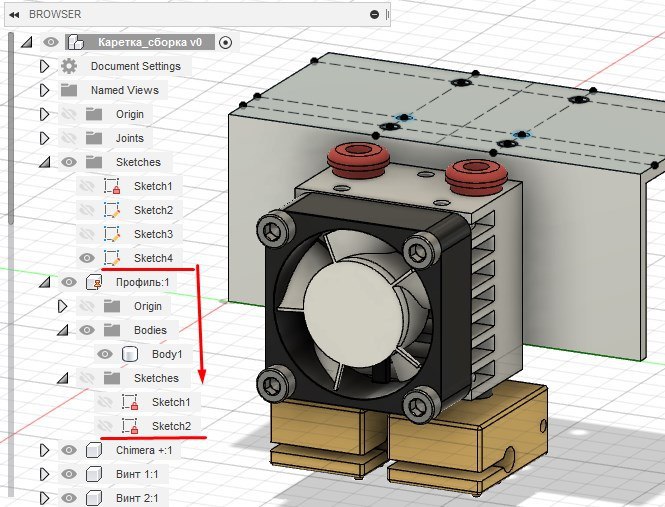The height and width of the screenshot is (507, 665).
Task: Hide Body1 using its eye icon
Action: tap(105, 354)
